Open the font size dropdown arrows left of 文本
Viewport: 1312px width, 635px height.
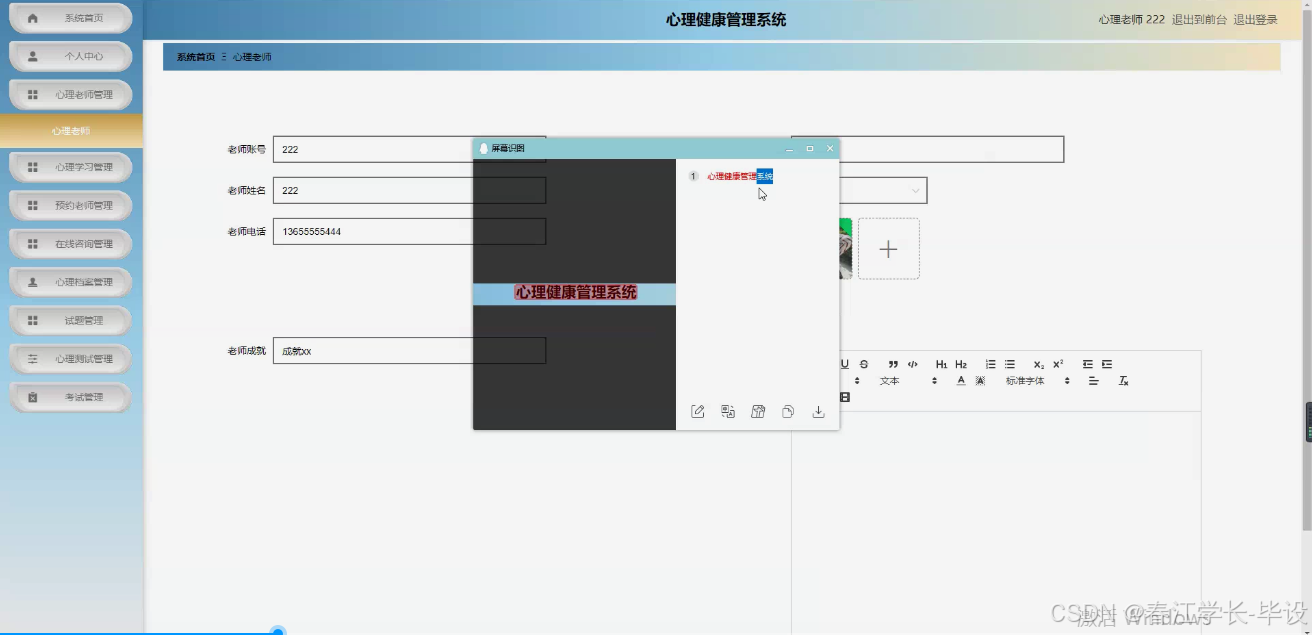point(856,381)
